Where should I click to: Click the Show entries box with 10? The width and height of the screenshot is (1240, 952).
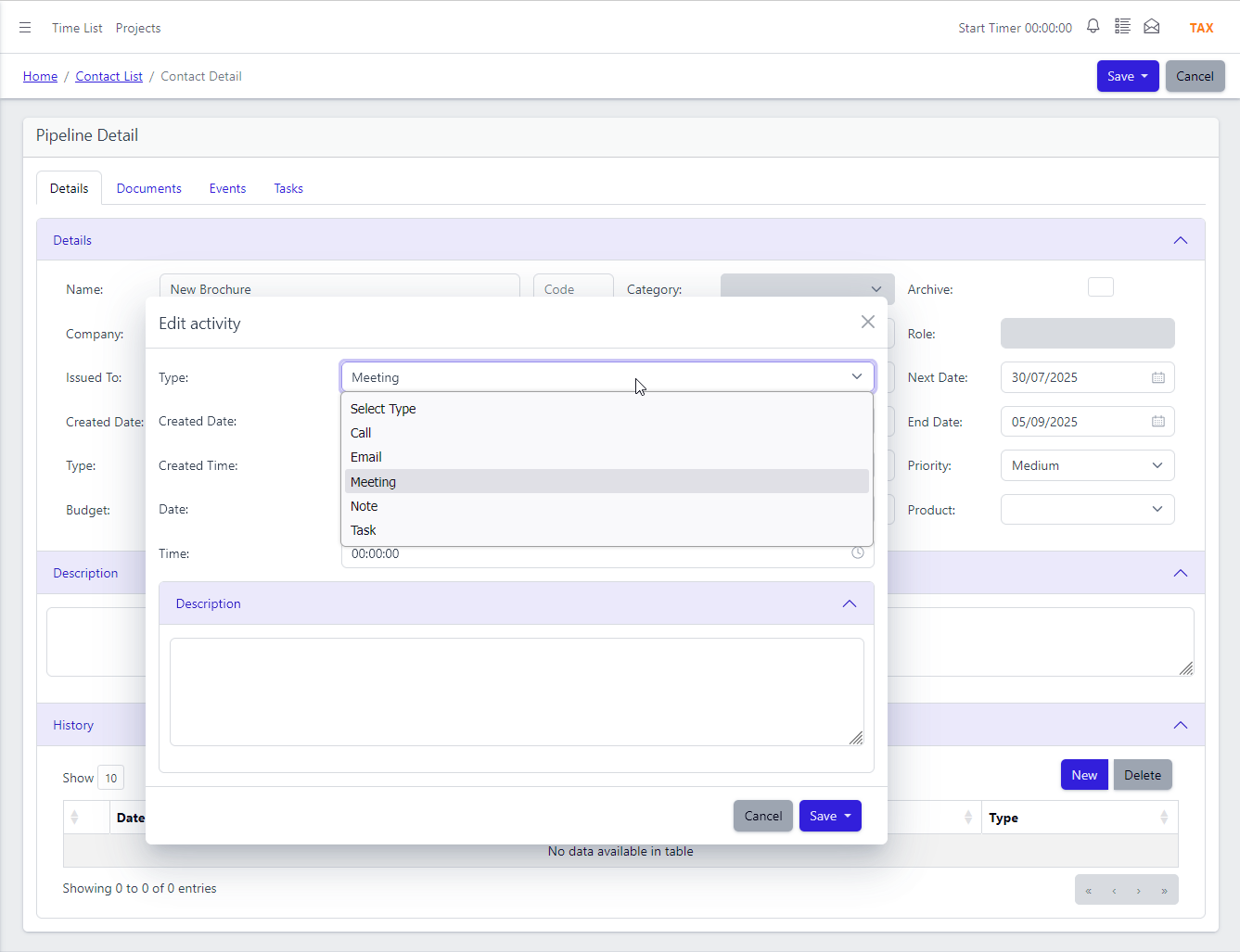tap(110, 778)
